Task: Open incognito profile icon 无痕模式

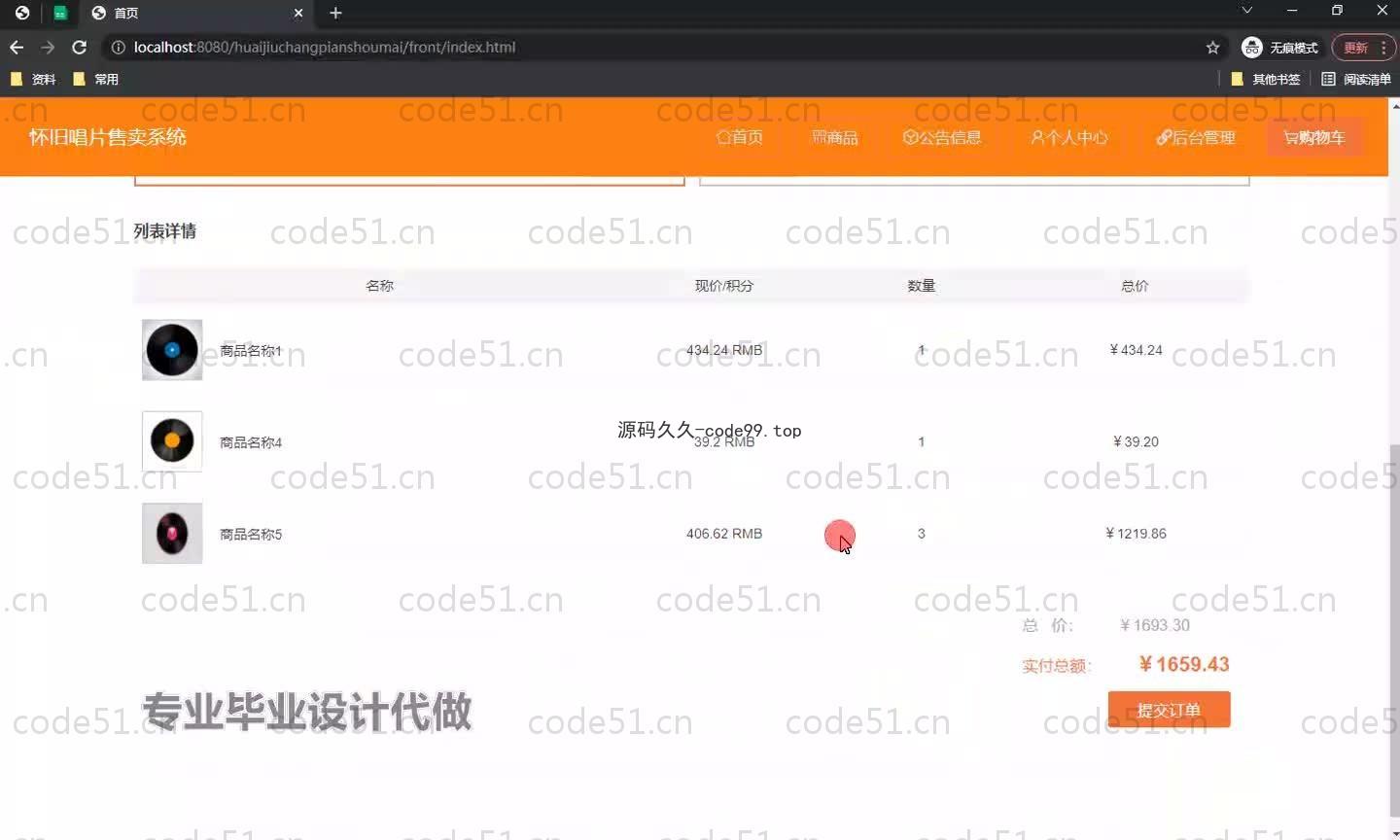Action: click(x=1279, y=47)
